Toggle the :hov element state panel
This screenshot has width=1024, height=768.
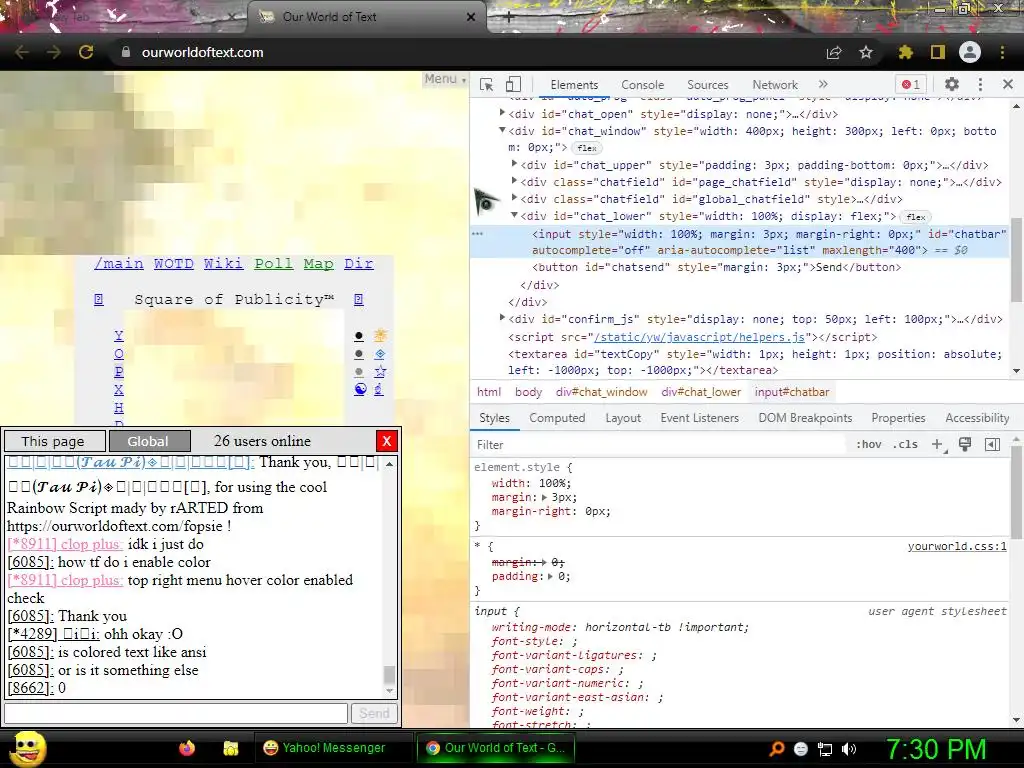869,444
